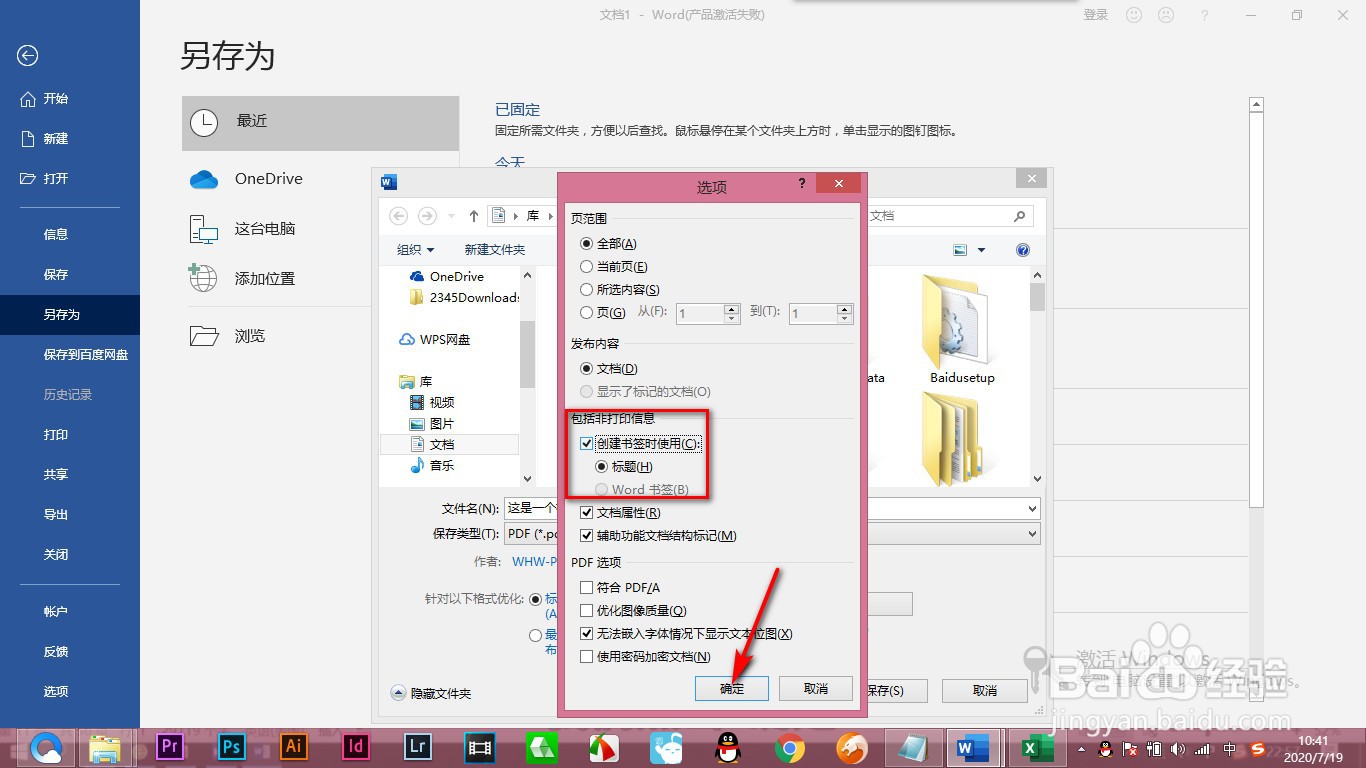Screen dimensions: 1366x768
Task: Click the forward navigation arrow in Save As dialog
Action: pos(427,216)
